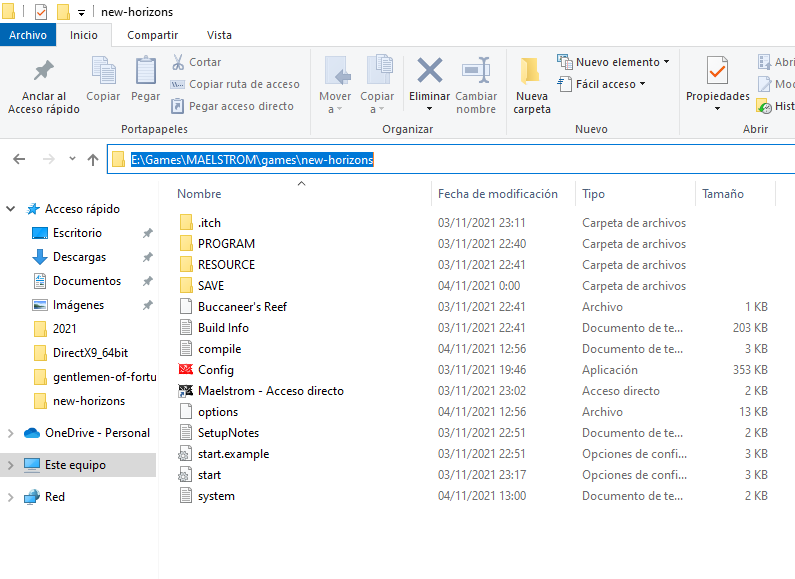The height and width of the screenshot is (579, 795).
Task: Select Imágenes in Quick access
Action: pos(78,305)
